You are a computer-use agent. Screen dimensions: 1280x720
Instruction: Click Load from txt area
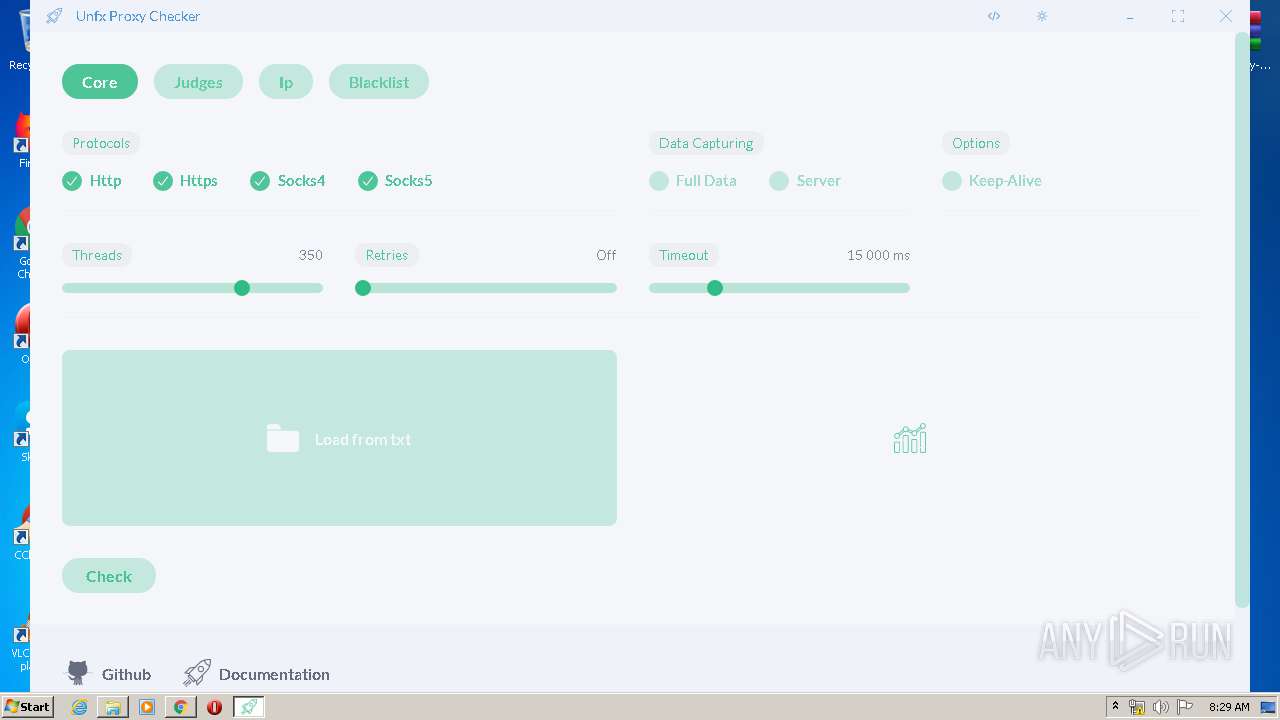pyautogui.click(x=339, y=438)
